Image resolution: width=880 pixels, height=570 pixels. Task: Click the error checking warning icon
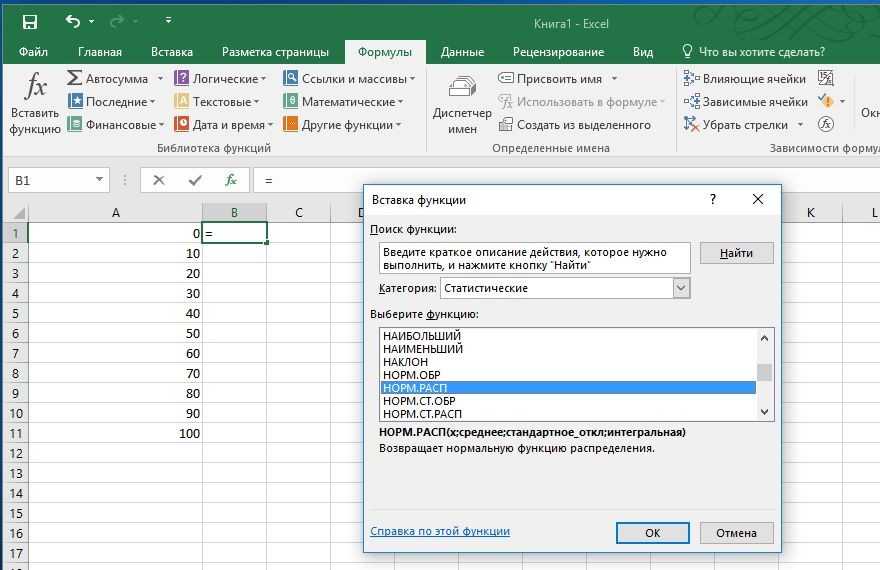tap(826, 102)
